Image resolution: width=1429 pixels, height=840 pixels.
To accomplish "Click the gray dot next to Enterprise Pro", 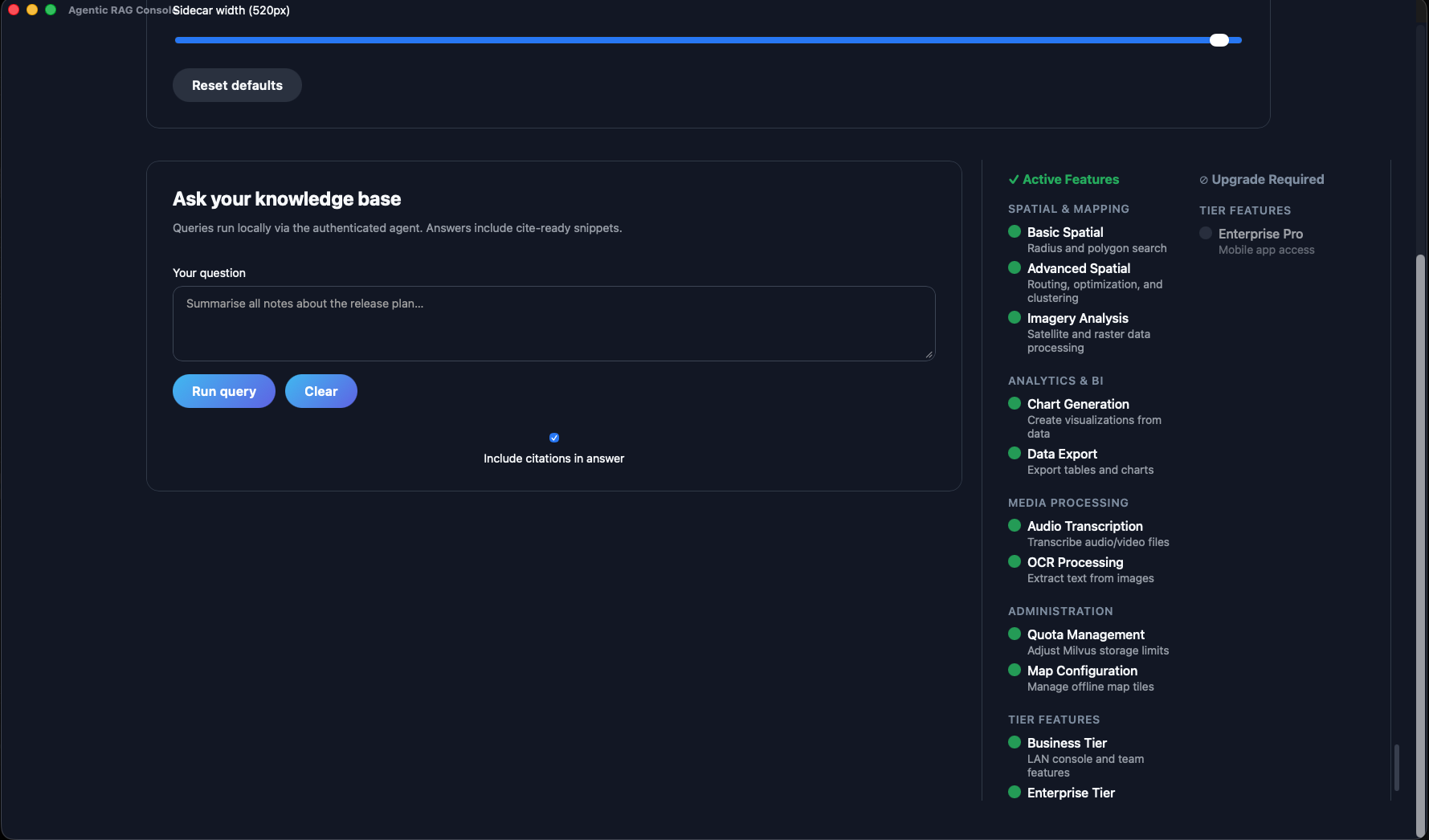I will point(1205,233).
